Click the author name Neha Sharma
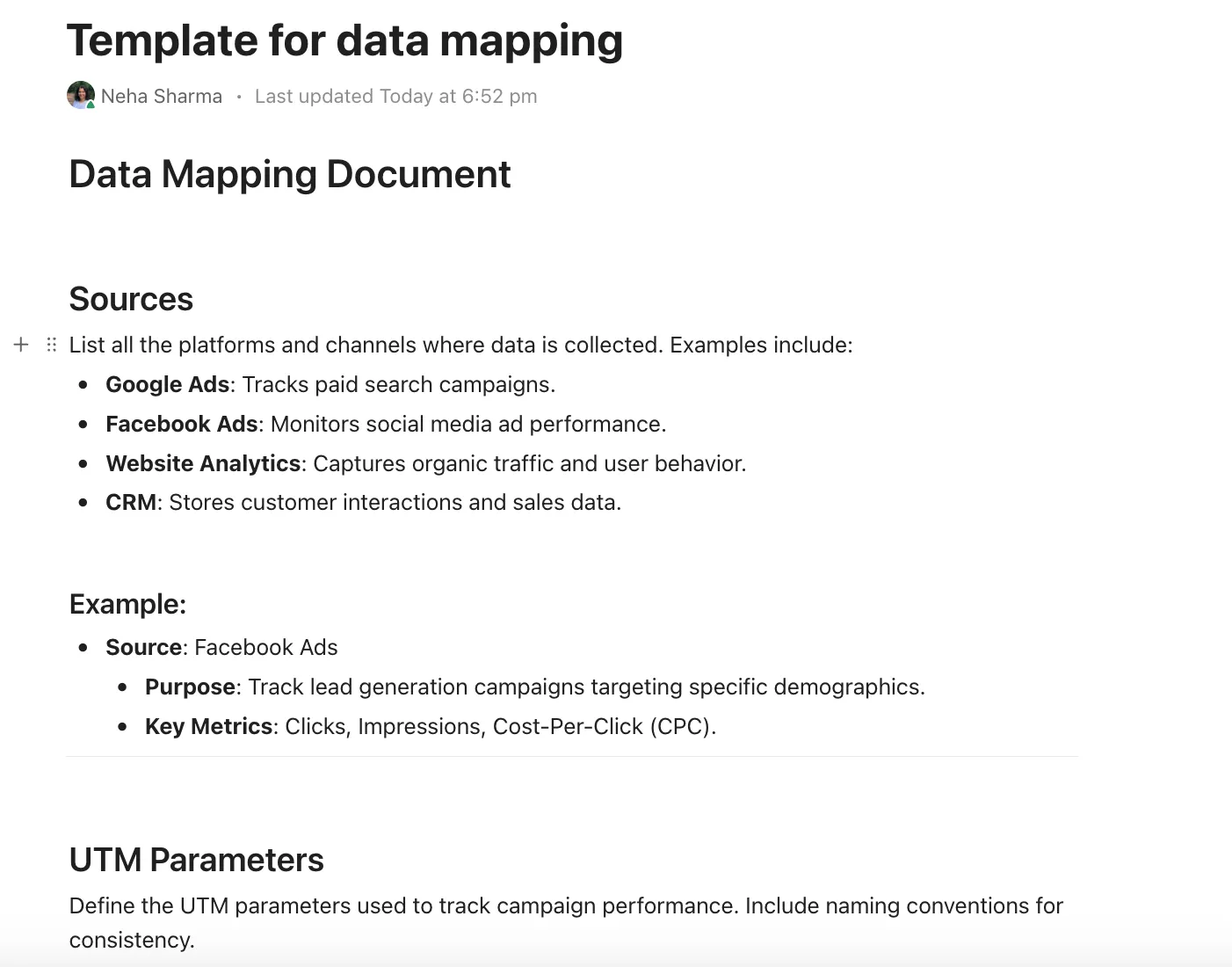Viewport: 1232px width, 967px height. [x=162, y=96]
